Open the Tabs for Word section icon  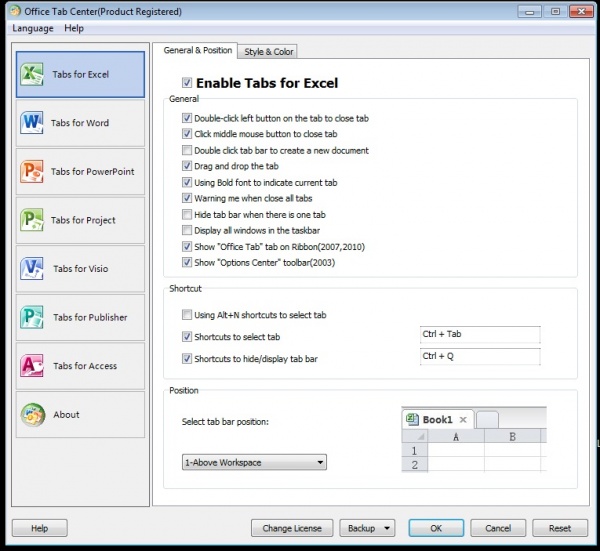[x=32, y=122]
